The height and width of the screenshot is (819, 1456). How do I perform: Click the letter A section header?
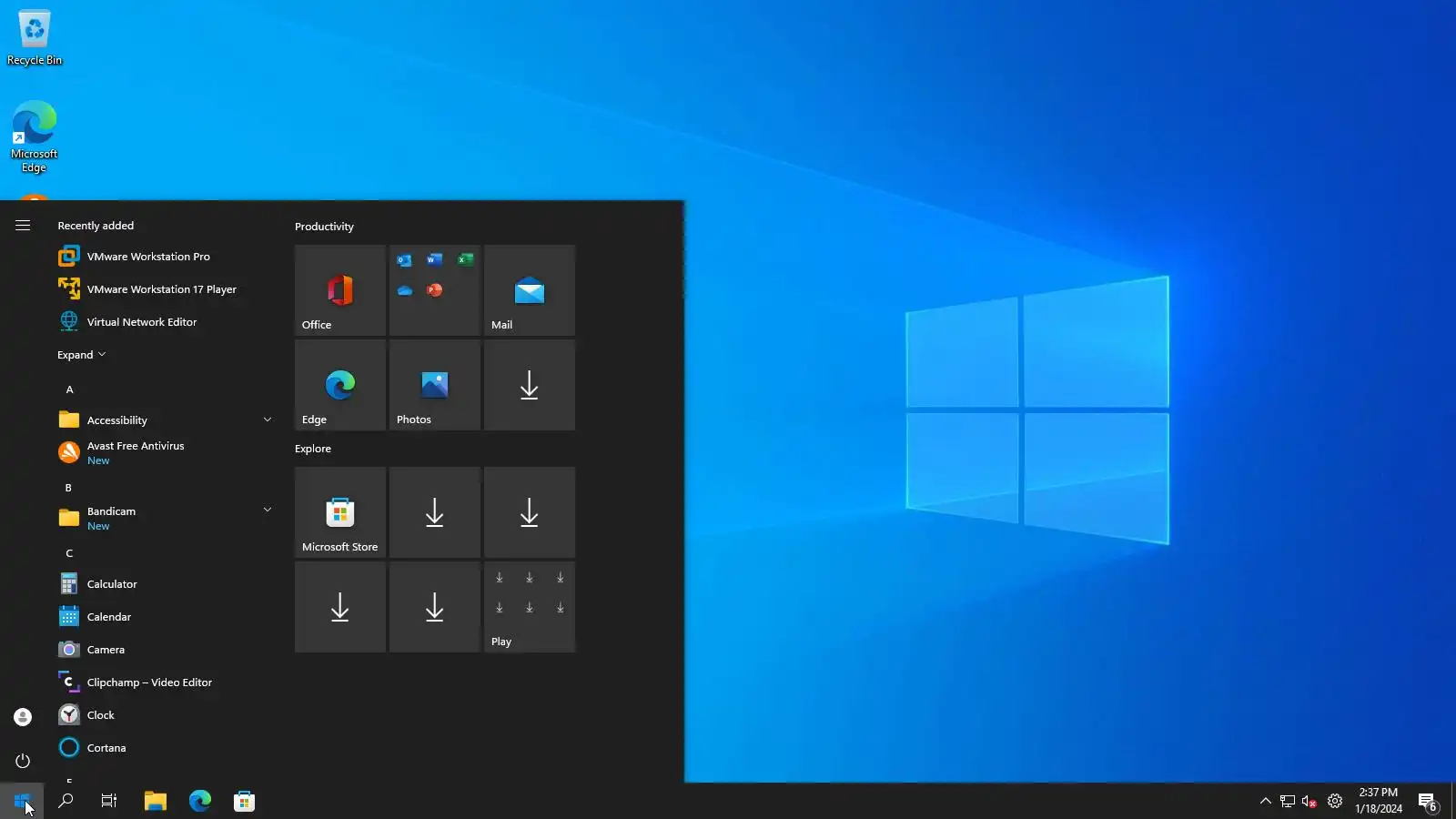tap(69, 389)
